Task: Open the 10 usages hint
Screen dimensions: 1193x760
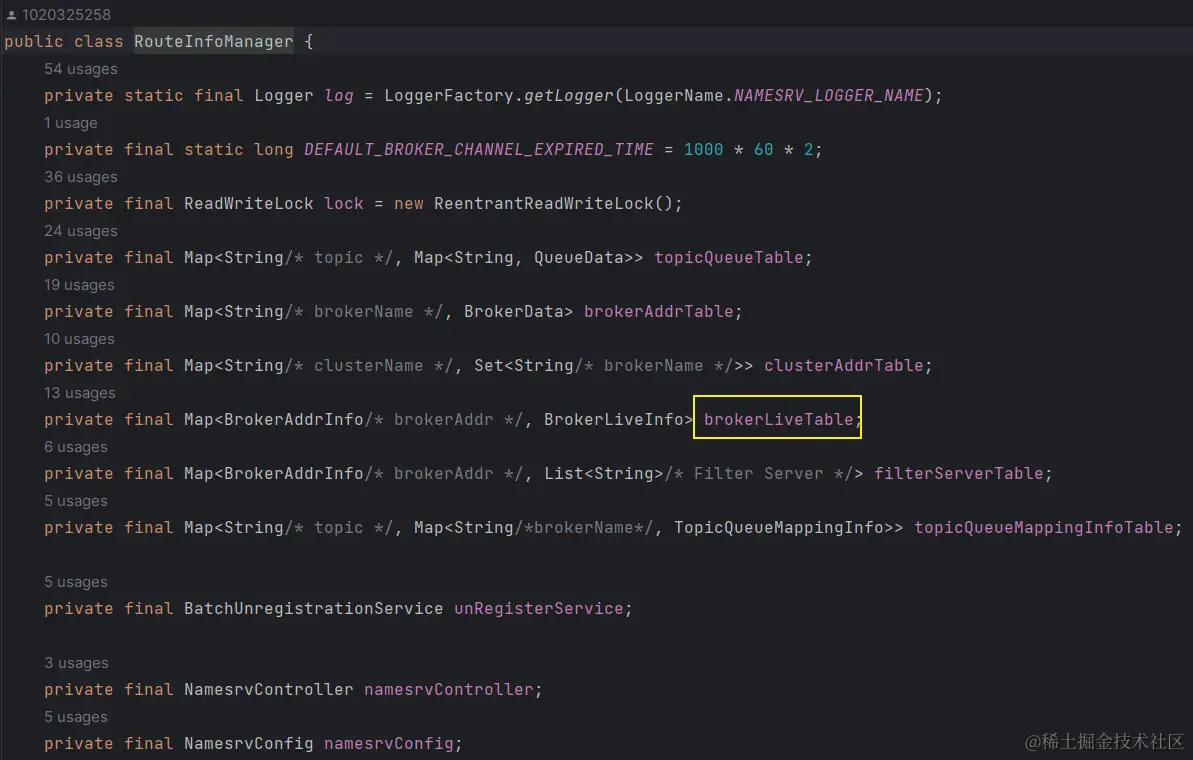Action: click(79, 339)
